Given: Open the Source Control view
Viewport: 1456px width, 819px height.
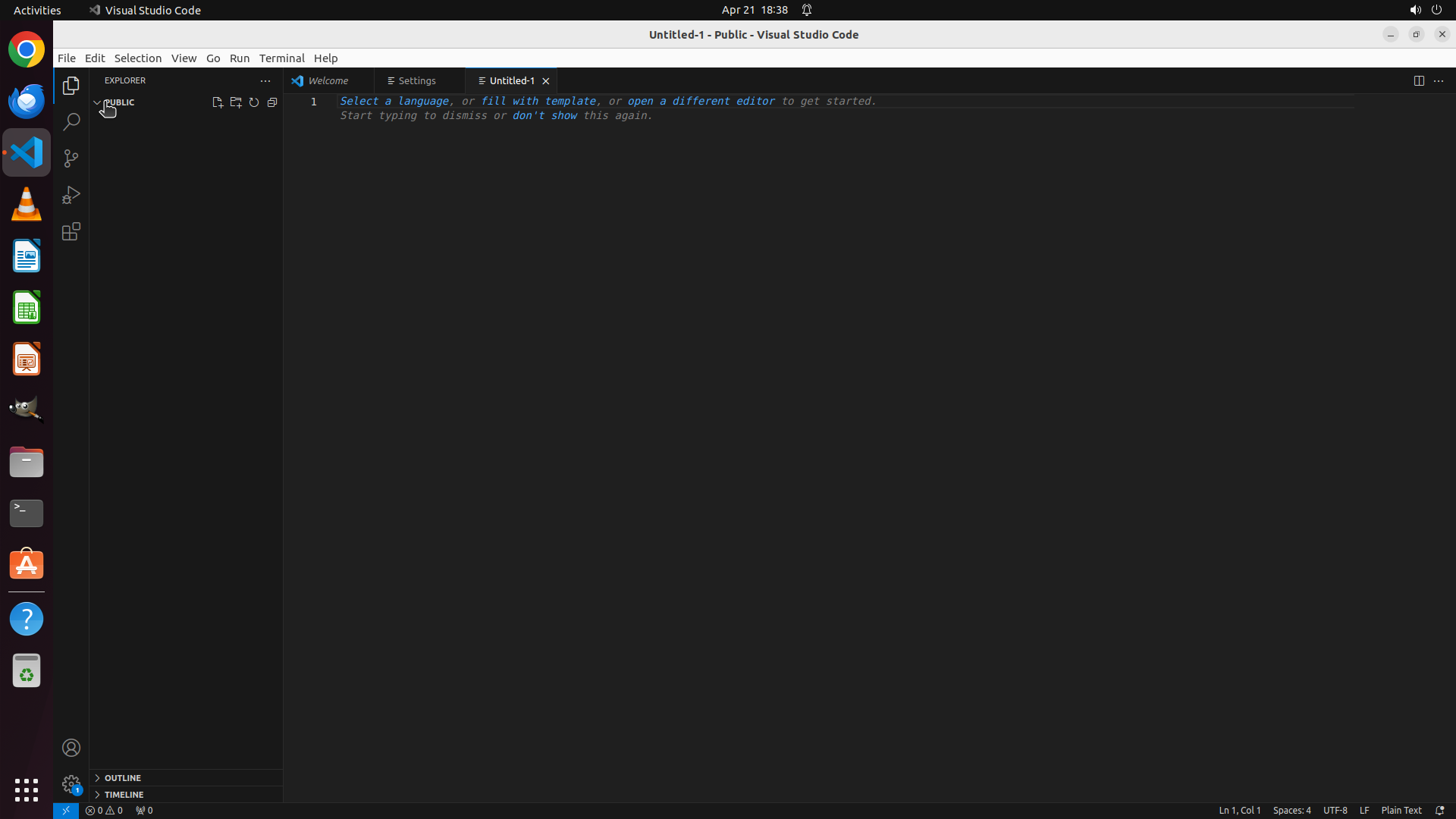Looking at the screenshot, I should click(x=71, y=158).
